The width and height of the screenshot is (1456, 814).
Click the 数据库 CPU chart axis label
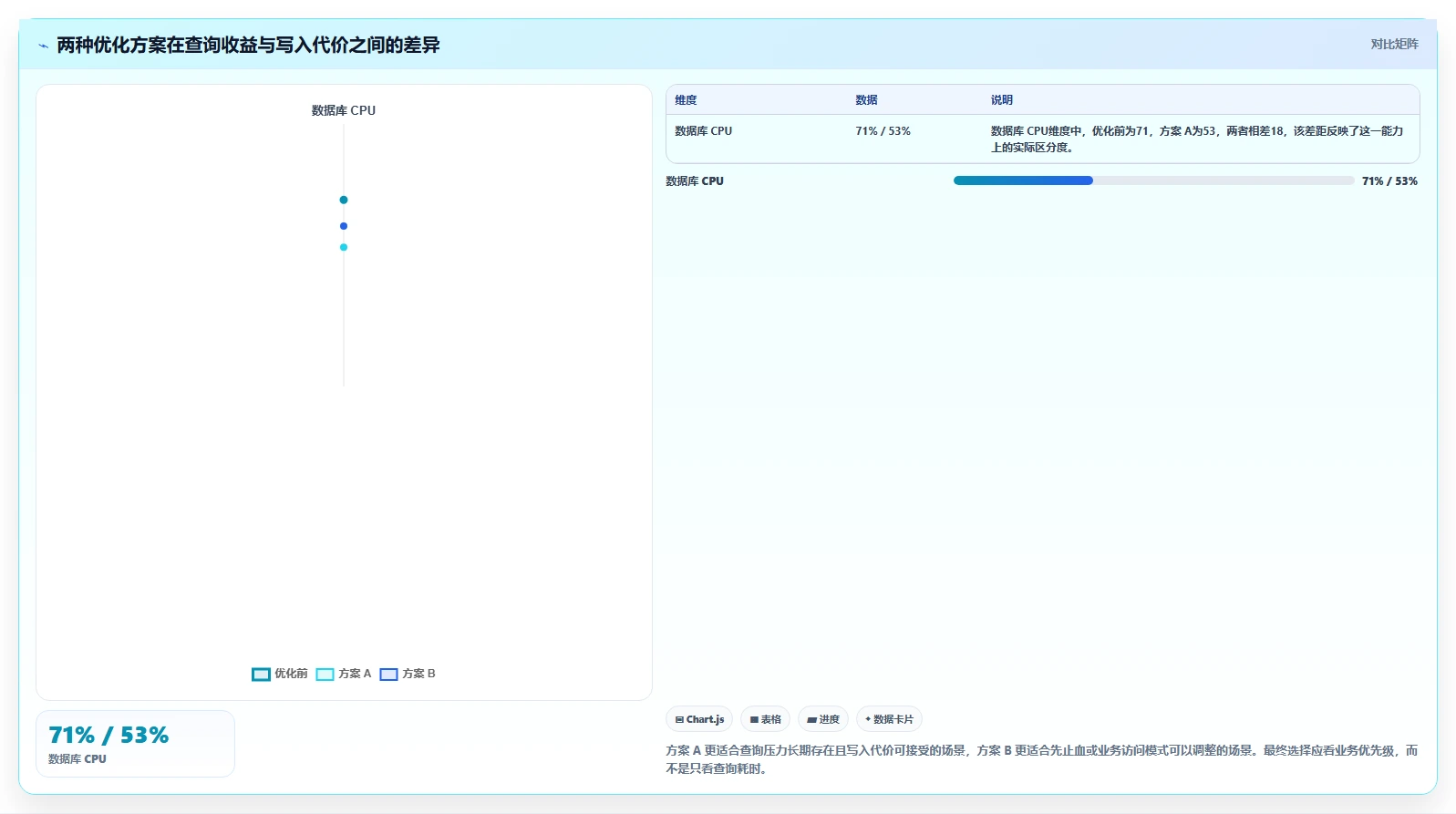[344, 110]
